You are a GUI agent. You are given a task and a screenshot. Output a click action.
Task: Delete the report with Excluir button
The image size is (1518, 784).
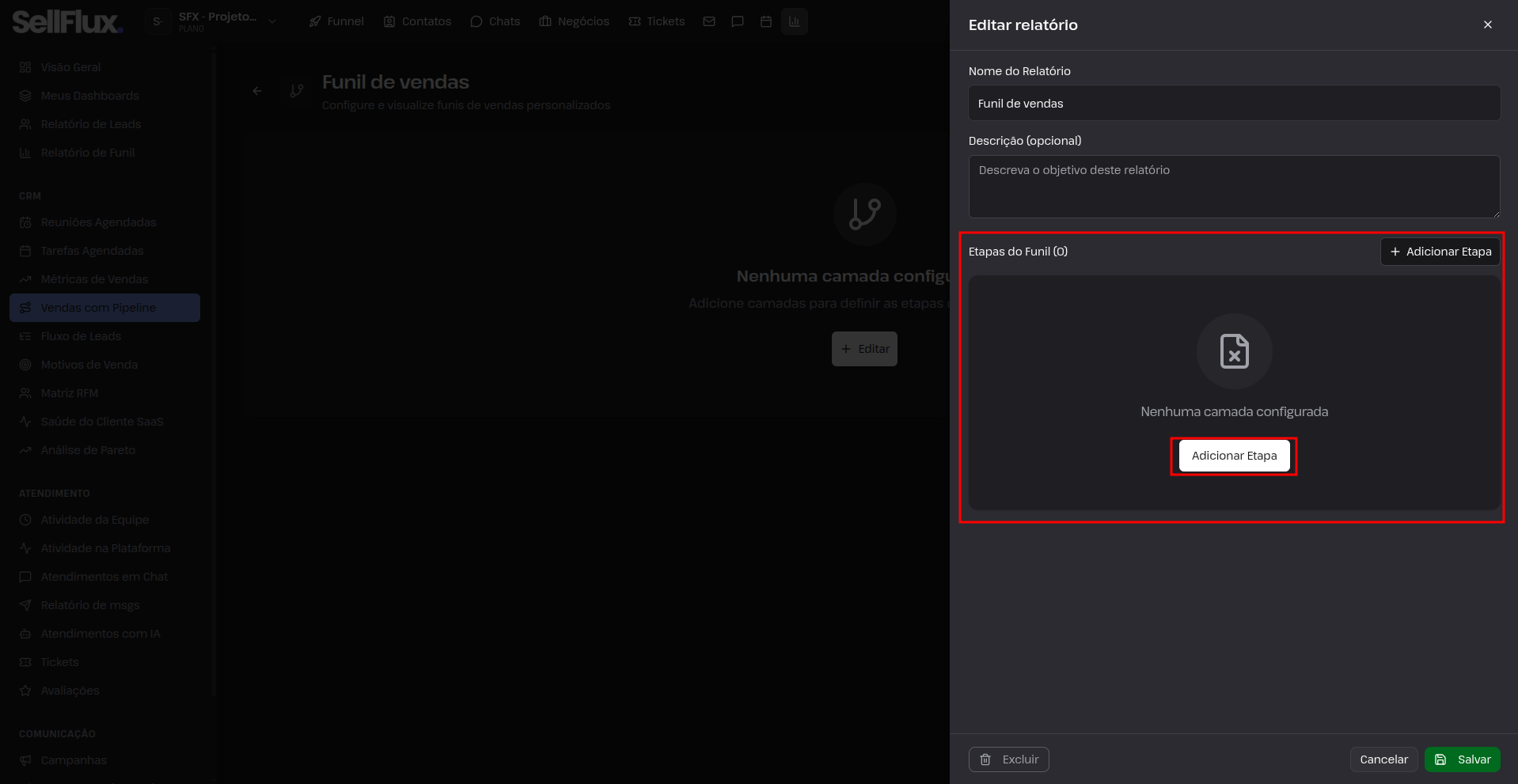point(1008,759)
